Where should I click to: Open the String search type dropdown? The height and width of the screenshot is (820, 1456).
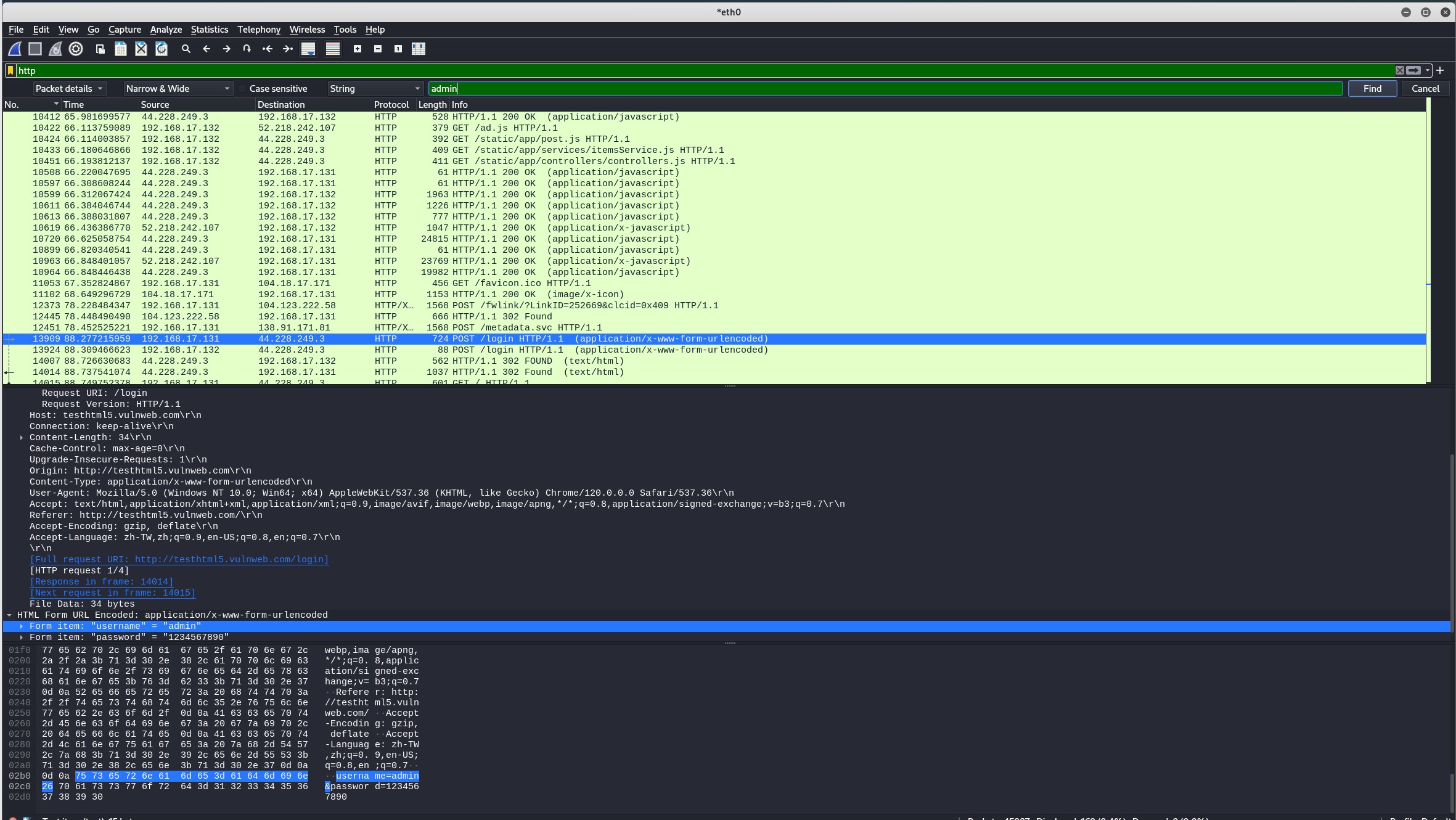click(375, 89)
